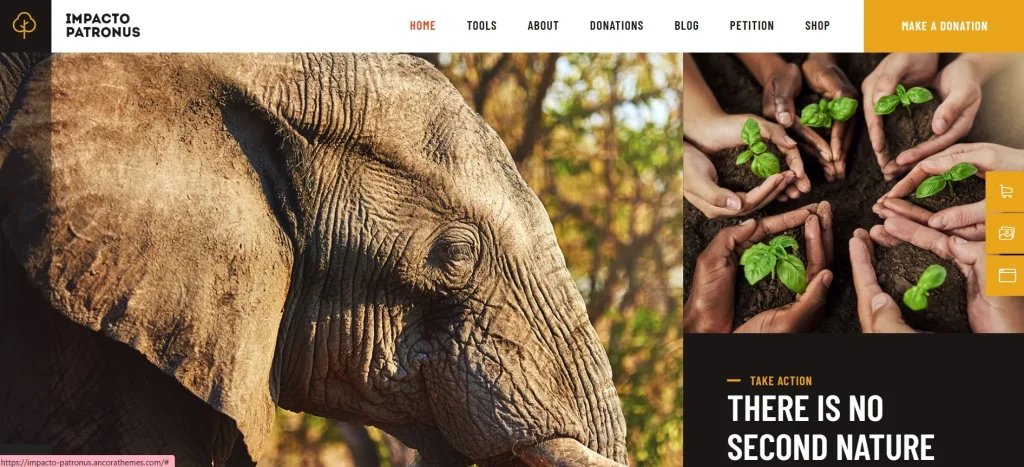
Task: Click the tree logo icon
Action: (24, 25)
